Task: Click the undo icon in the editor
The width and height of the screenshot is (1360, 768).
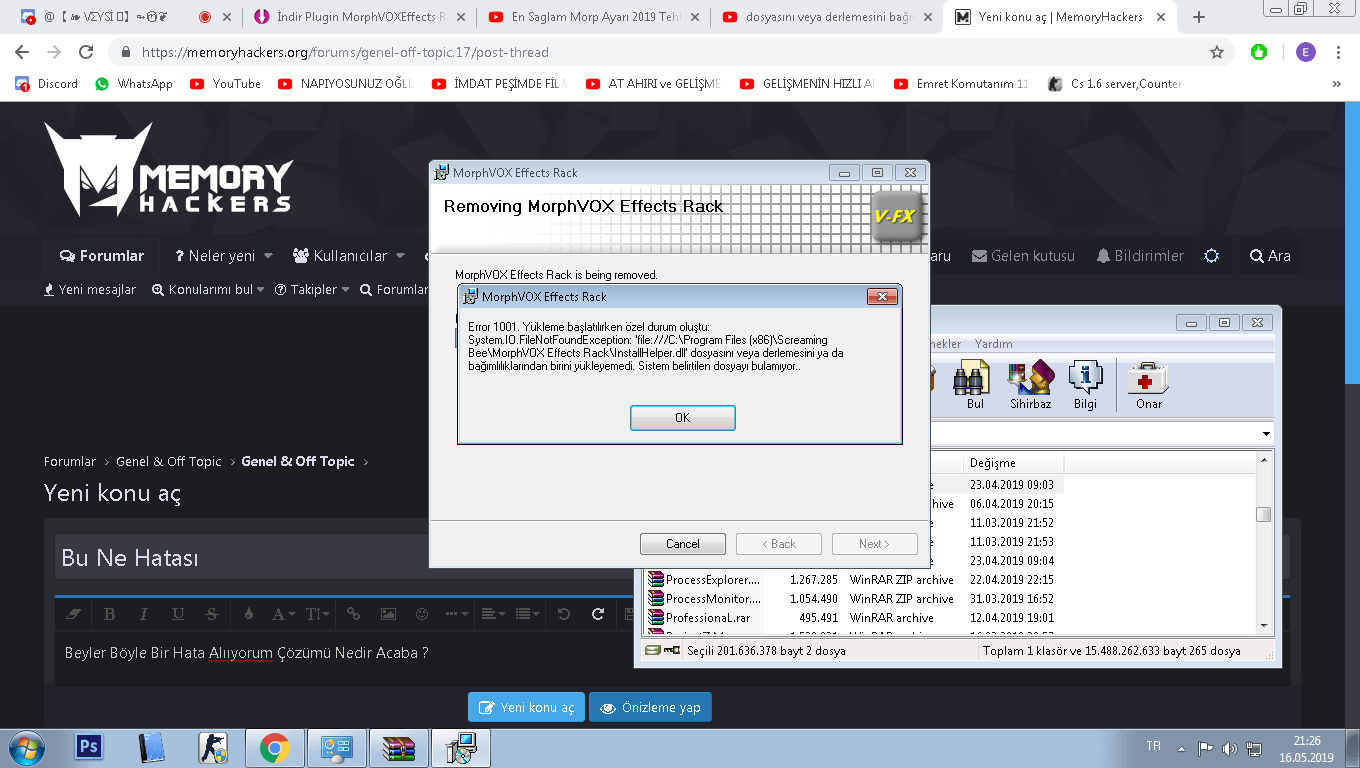Action: 564,614
